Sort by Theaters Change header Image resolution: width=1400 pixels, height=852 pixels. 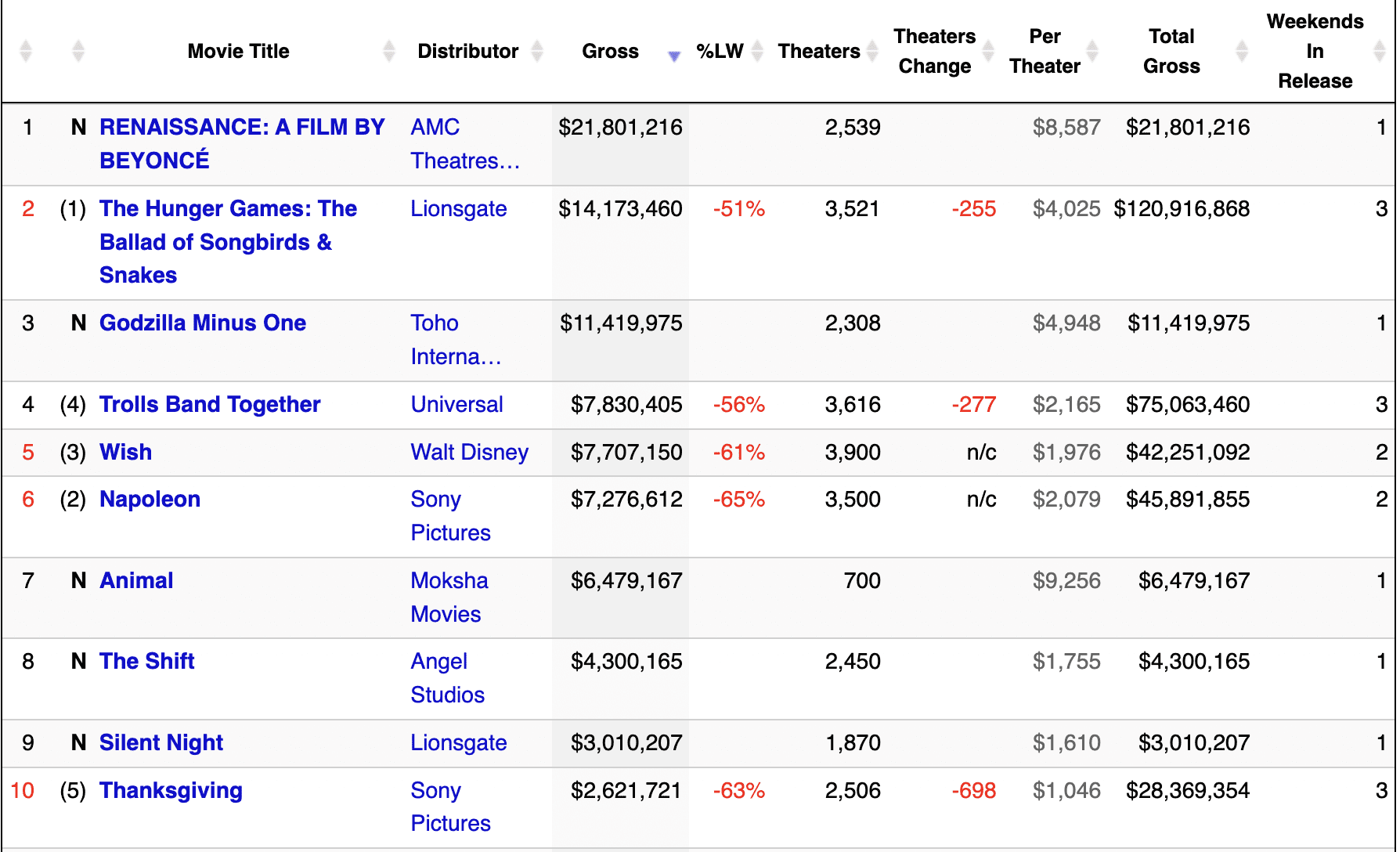(x=935, y=52)
